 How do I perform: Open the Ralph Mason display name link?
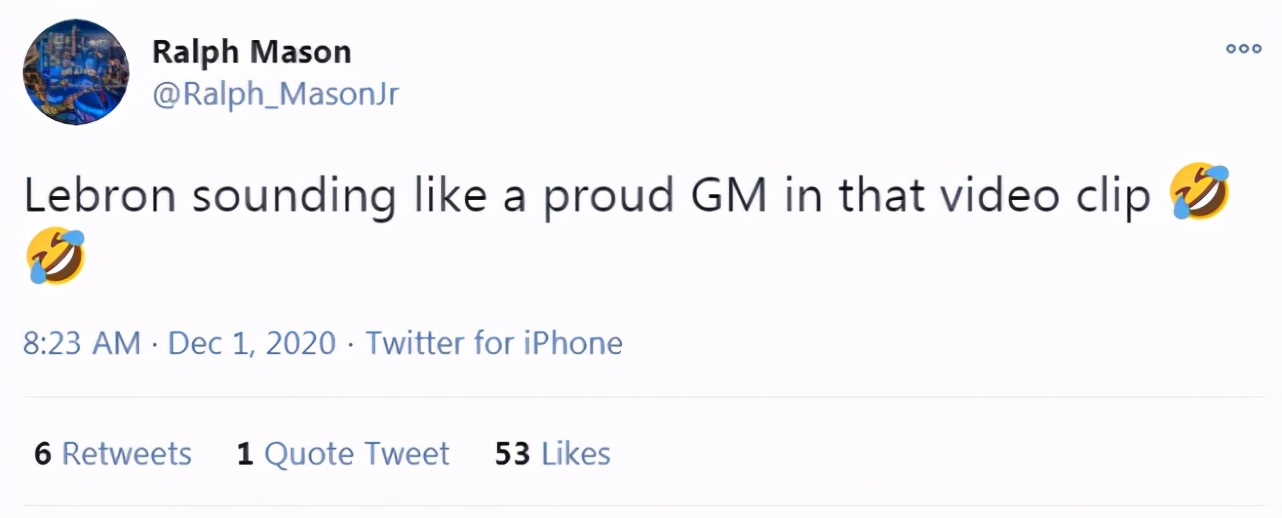tap(251, 51)
